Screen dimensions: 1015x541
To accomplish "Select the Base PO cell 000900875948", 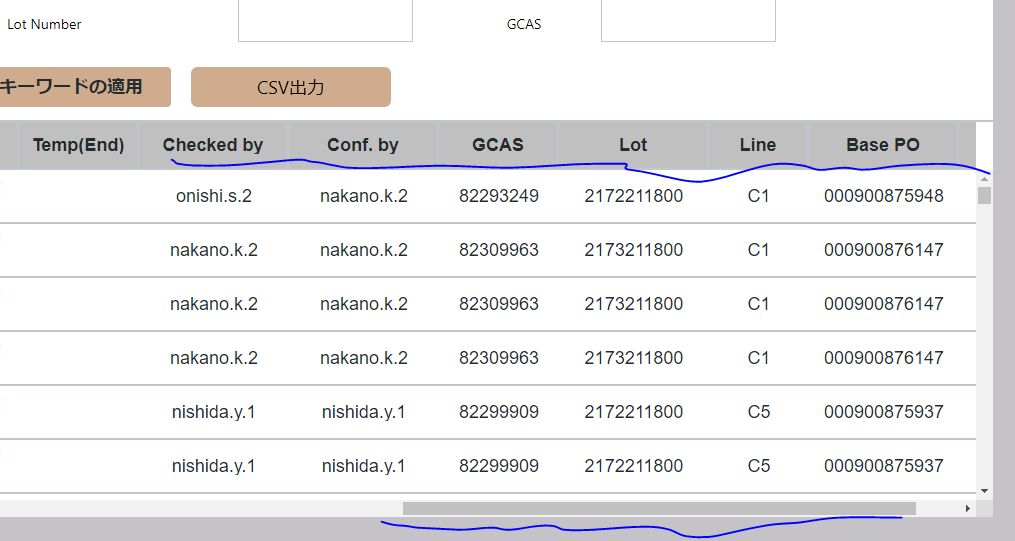I will click(884, 196).
